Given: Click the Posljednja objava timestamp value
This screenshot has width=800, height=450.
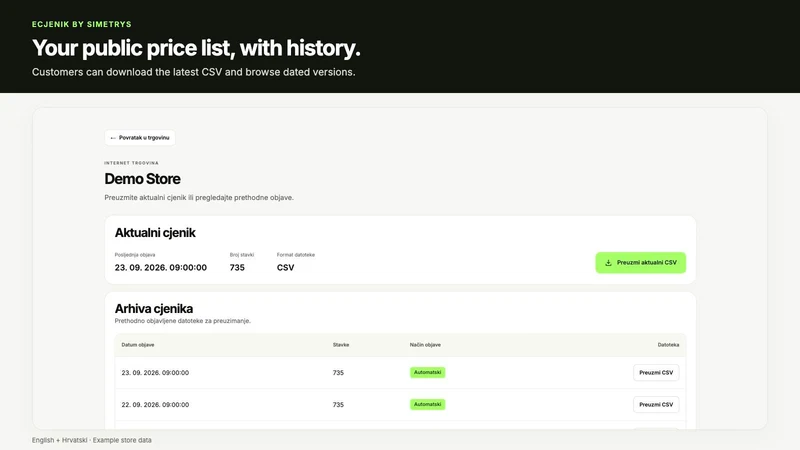Looking at the screenshot, I should click(x=161, y=267).
